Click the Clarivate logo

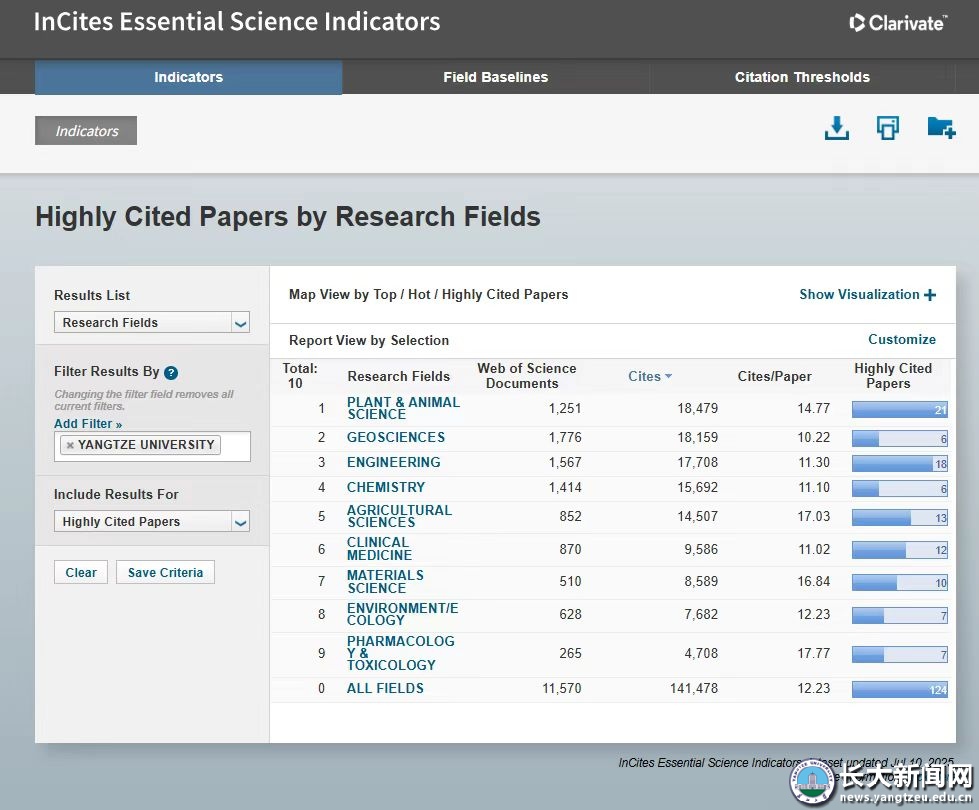(898, 23)
